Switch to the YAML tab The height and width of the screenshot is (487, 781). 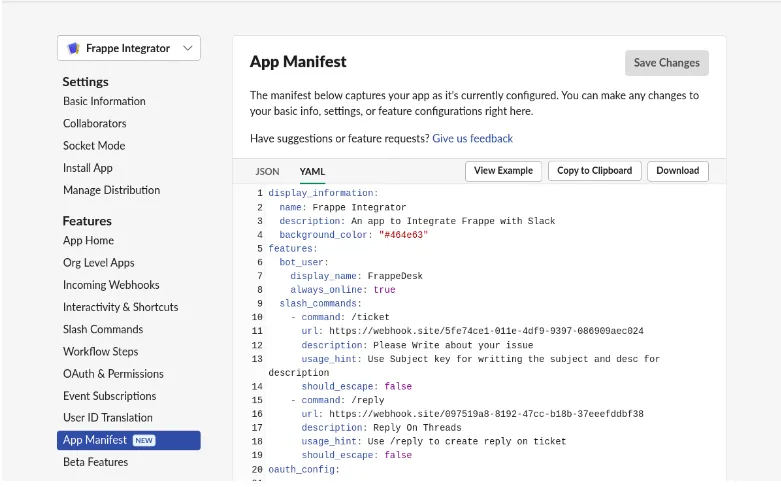point(312,171)
